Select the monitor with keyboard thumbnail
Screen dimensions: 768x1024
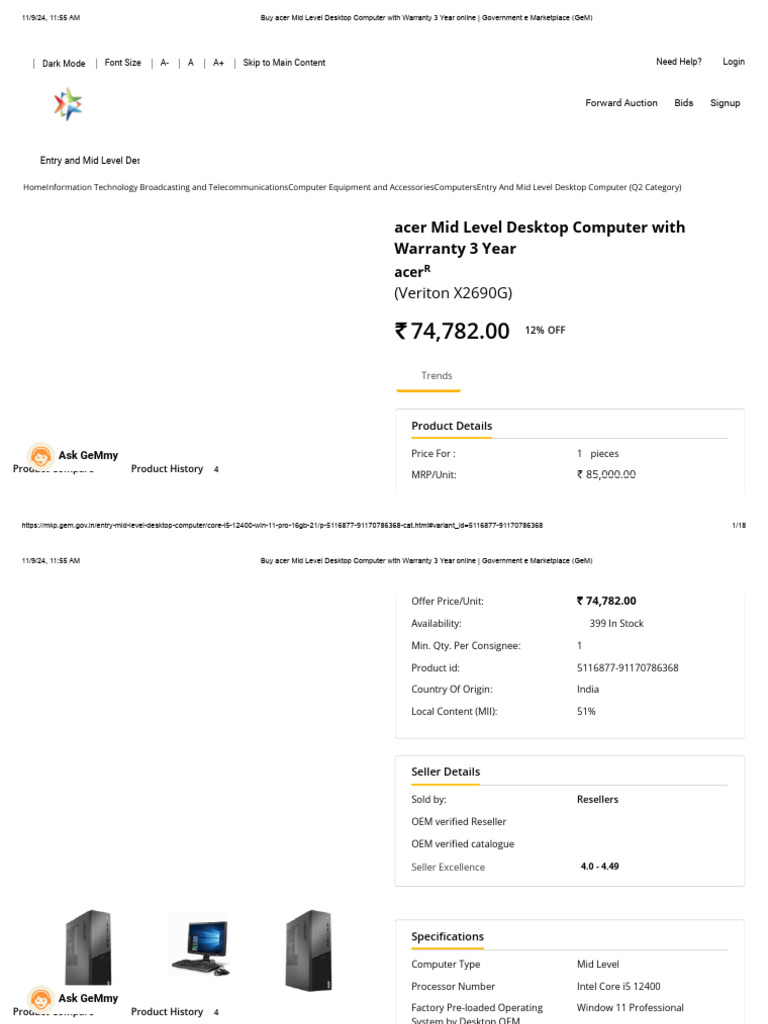coord(199,944)
